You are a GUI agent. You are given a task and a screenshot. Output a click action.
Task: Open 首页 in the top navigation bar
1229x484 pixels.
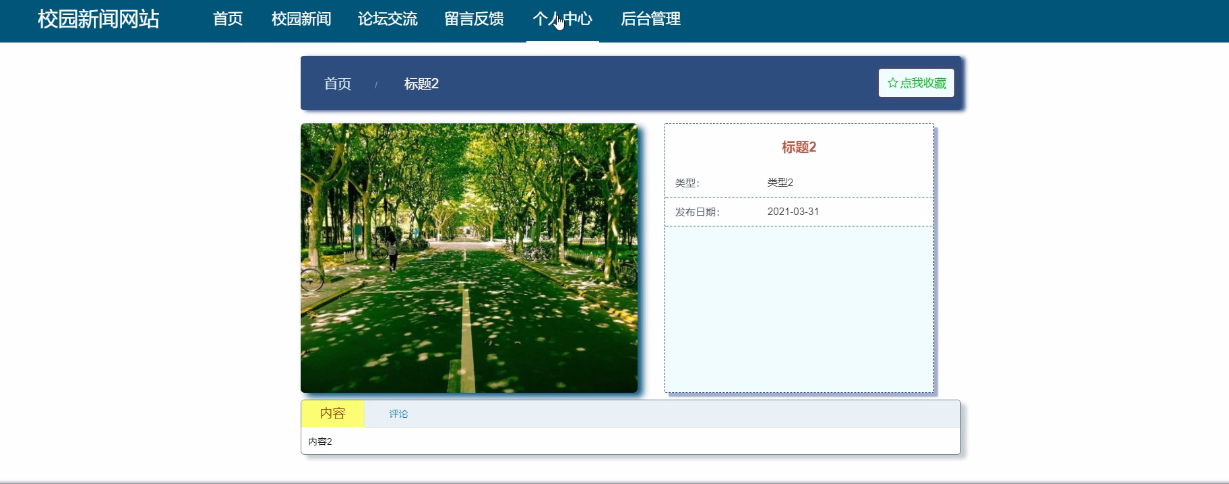pos(228,19)
